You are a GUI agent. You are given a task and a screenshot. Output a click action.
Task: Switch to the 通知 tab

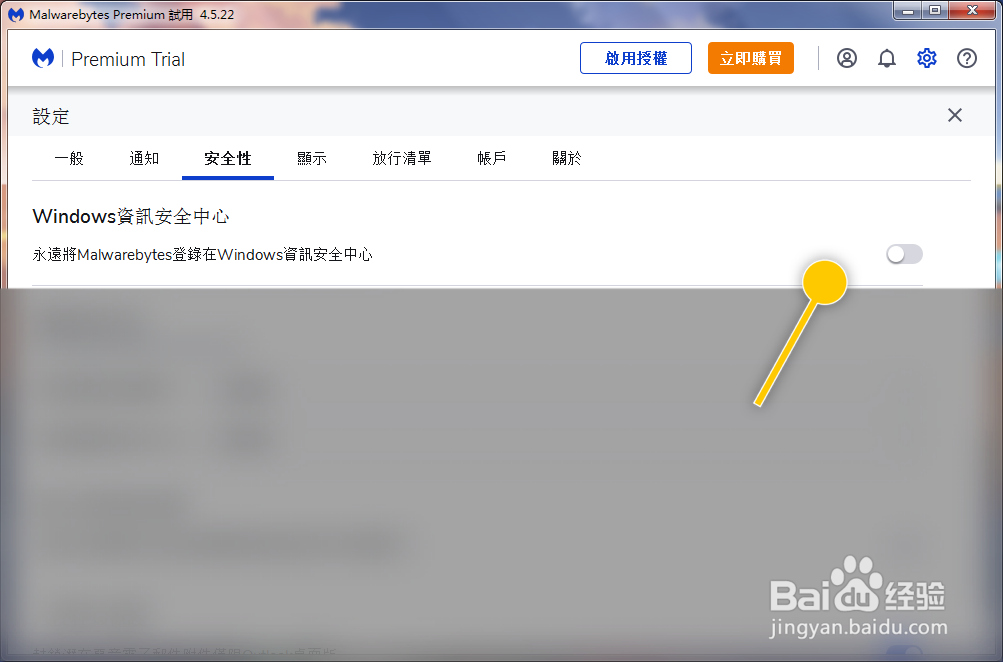pos(144,158)
